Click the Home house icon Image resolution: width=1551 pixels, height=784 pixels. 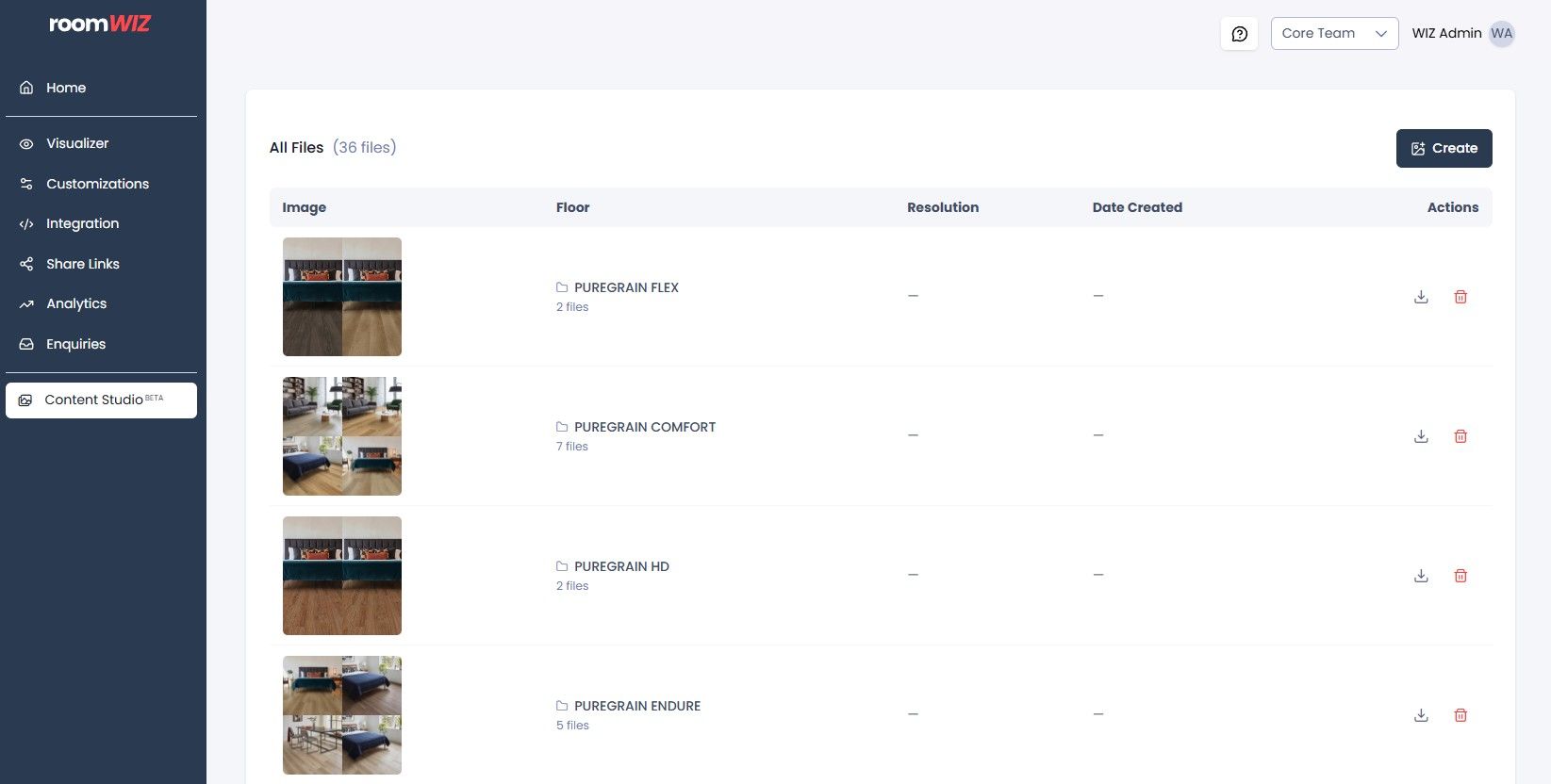pyautogui.click(x=26, y=88)
